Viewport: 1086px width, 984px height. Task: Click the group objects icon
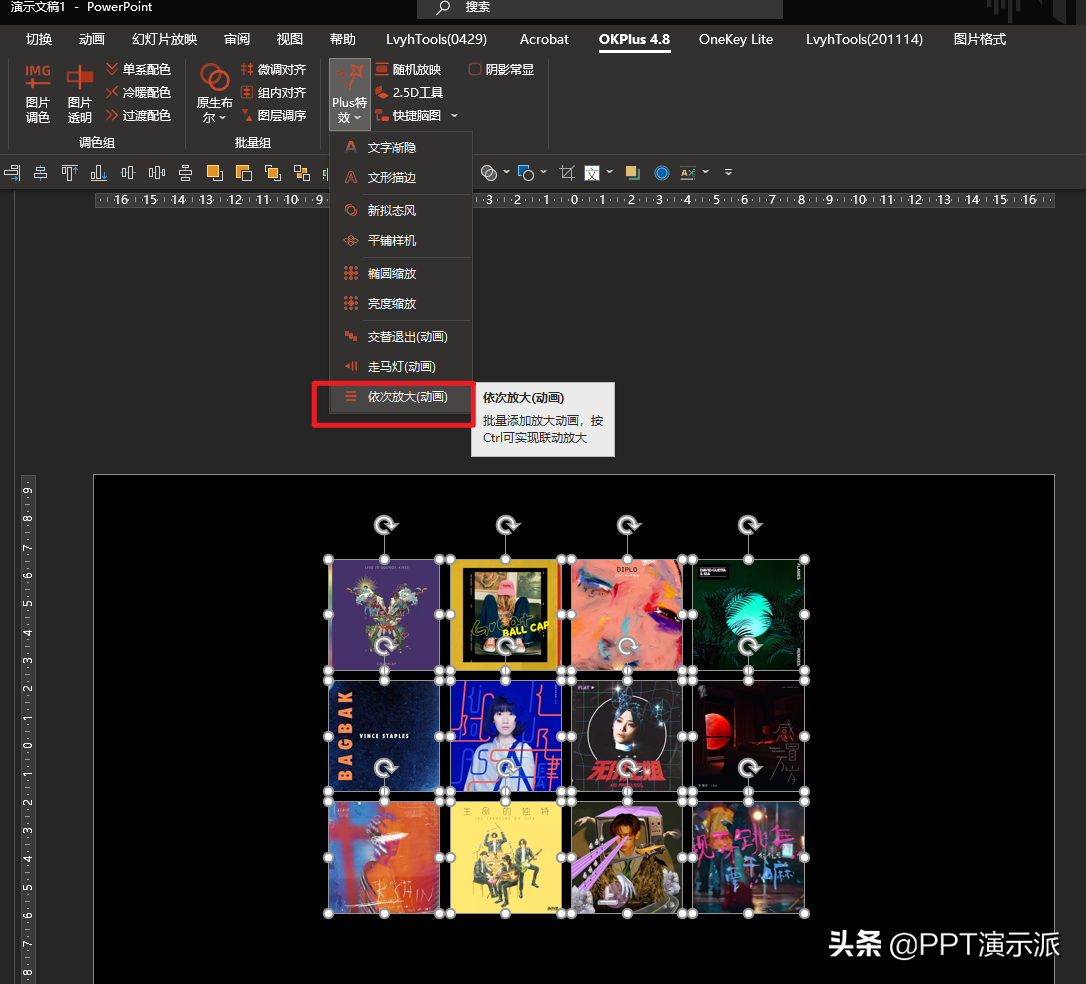point(302,172)
